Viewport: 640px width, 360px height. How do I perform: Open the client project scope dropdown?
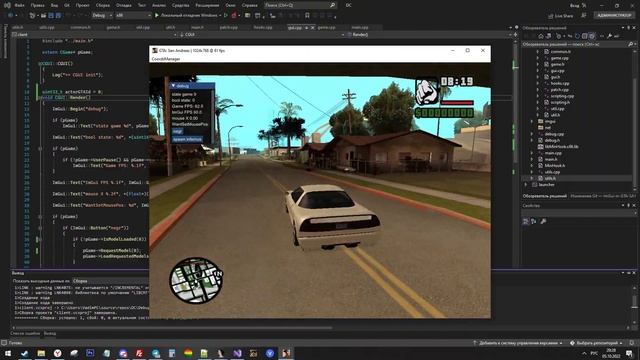point(94,35)
